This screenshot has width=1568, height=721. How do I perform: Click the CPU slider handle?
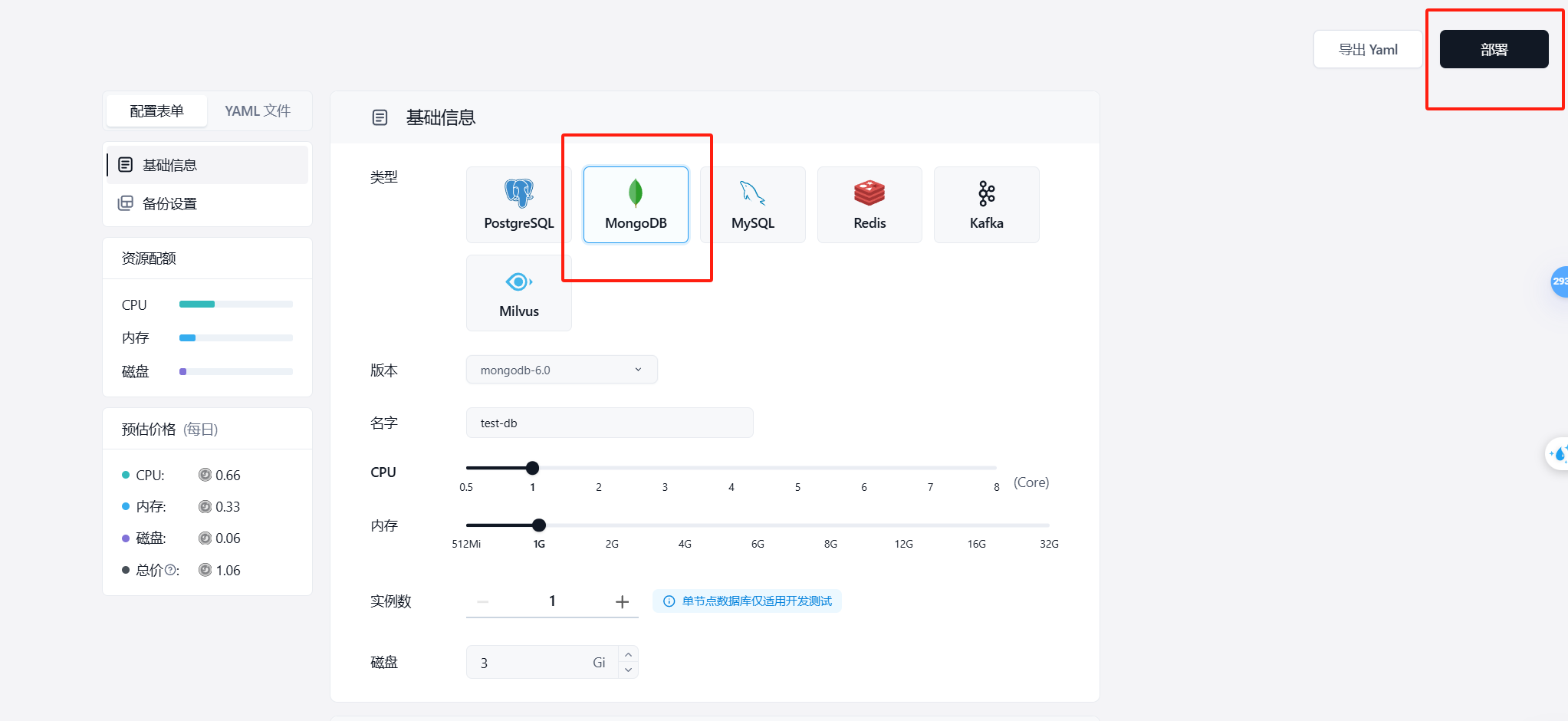click(x=533, y=468)
